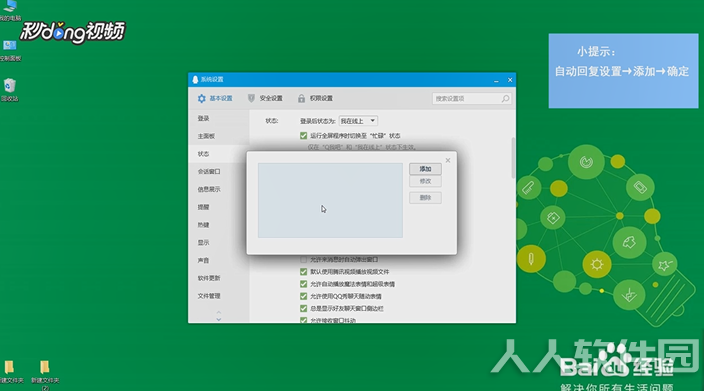The image size is (704, 391).
Task: Click the 删除 button in the dialog
Action: coord(425,198)
